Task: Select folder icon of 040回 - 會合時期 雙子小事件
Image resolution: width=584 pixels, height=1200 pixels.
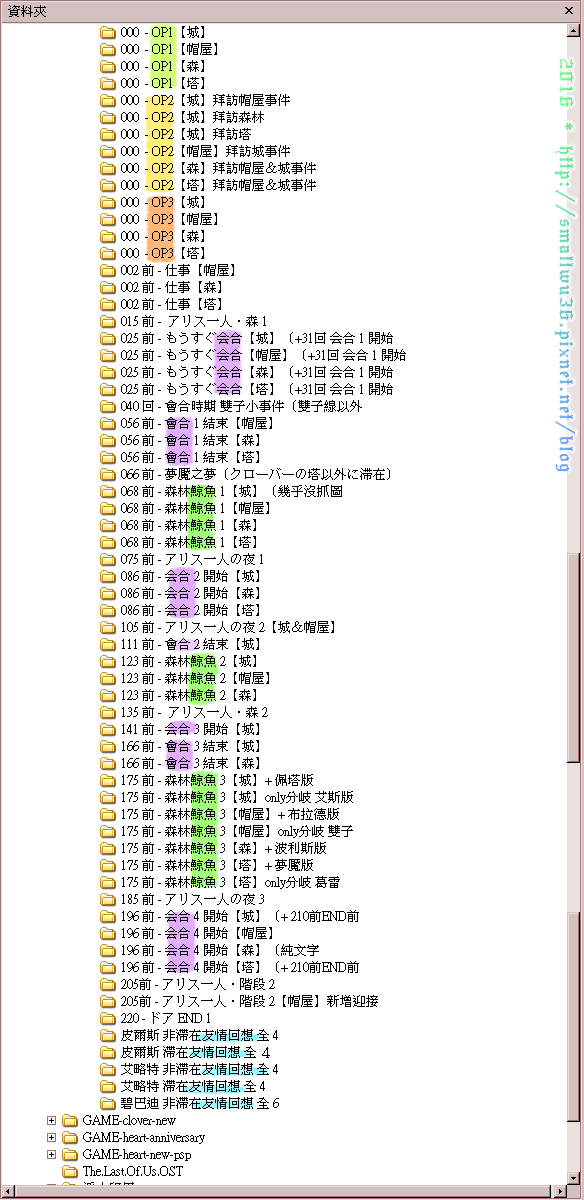Action: click(x=108, y=406)
